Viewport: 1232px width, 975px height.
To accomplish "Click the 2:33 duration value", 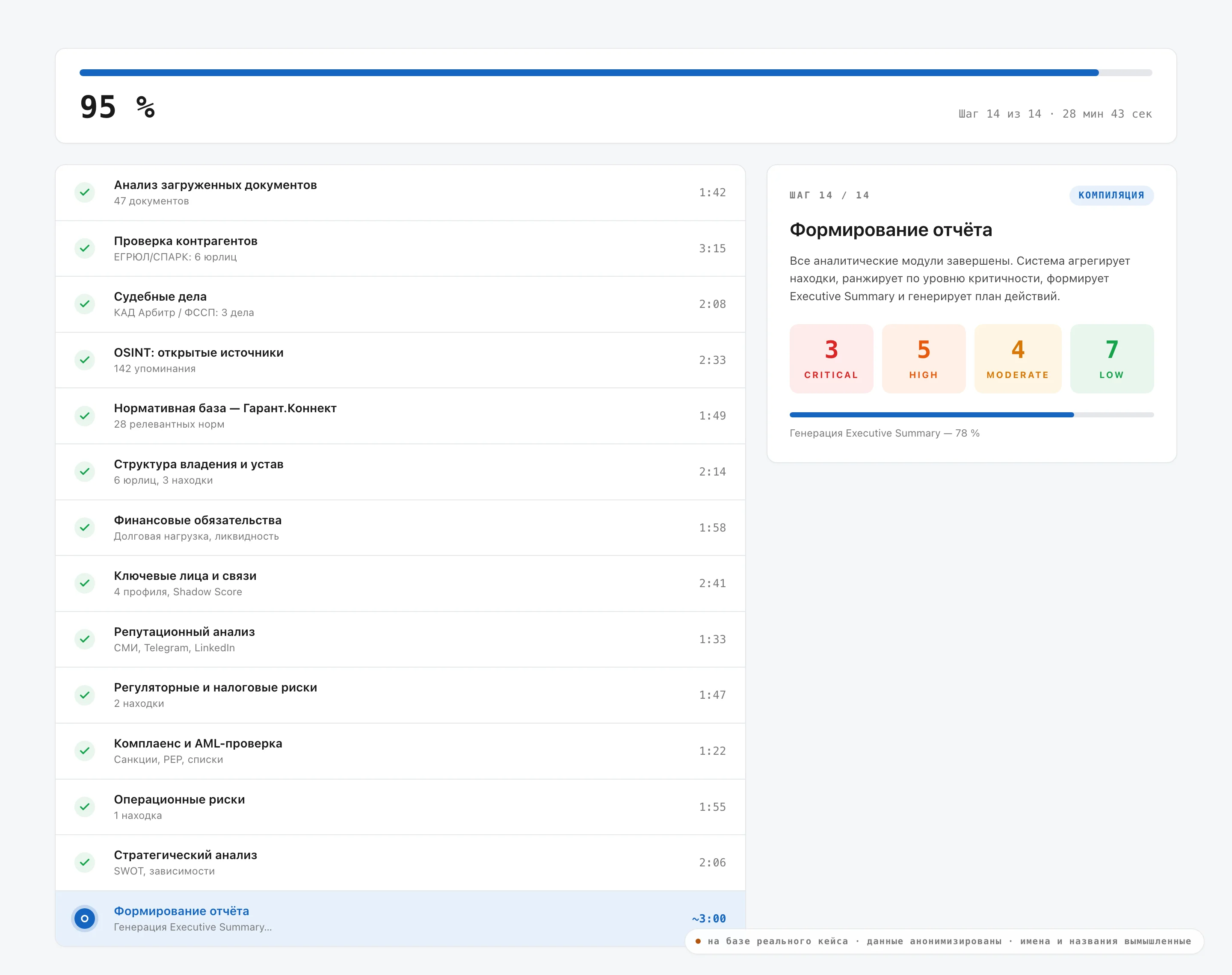I will point(713,360).
